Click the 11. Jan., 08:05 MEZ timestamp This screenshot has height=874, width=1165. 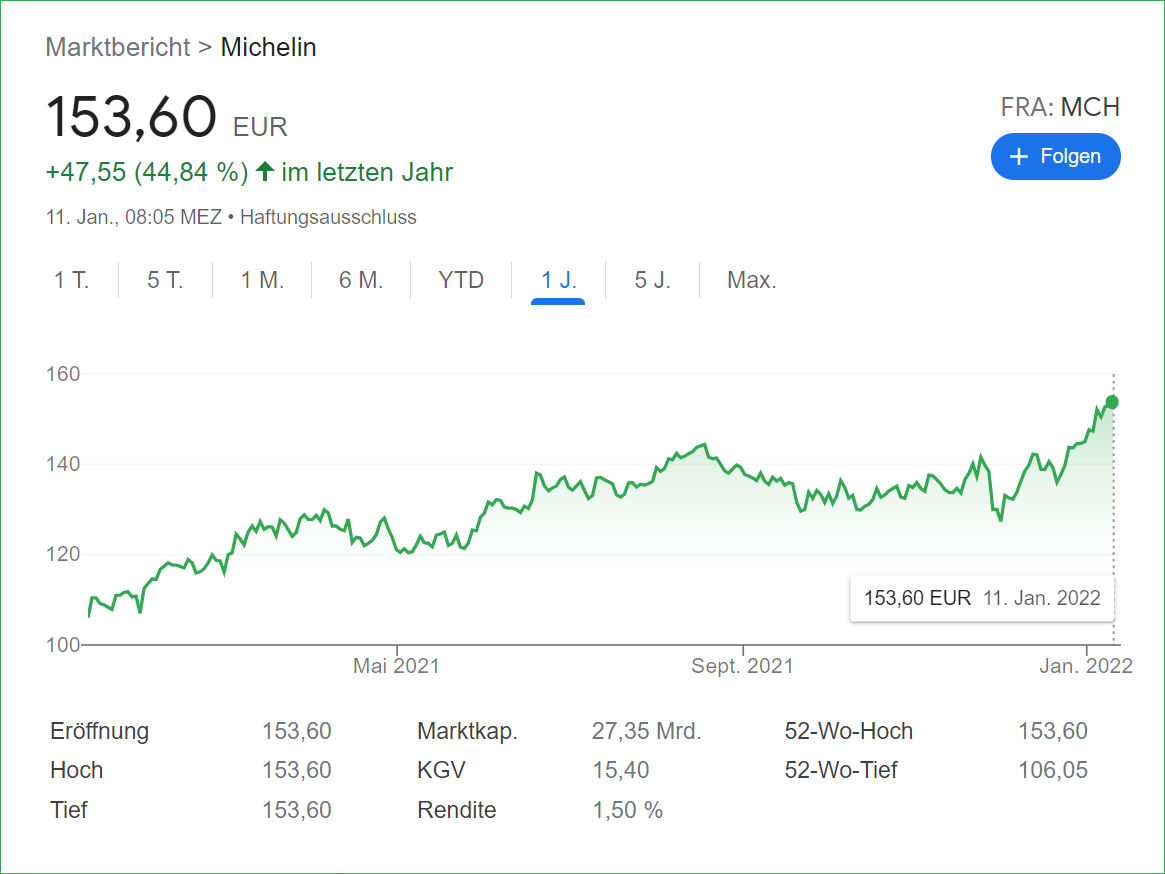(x=134, y=217)
